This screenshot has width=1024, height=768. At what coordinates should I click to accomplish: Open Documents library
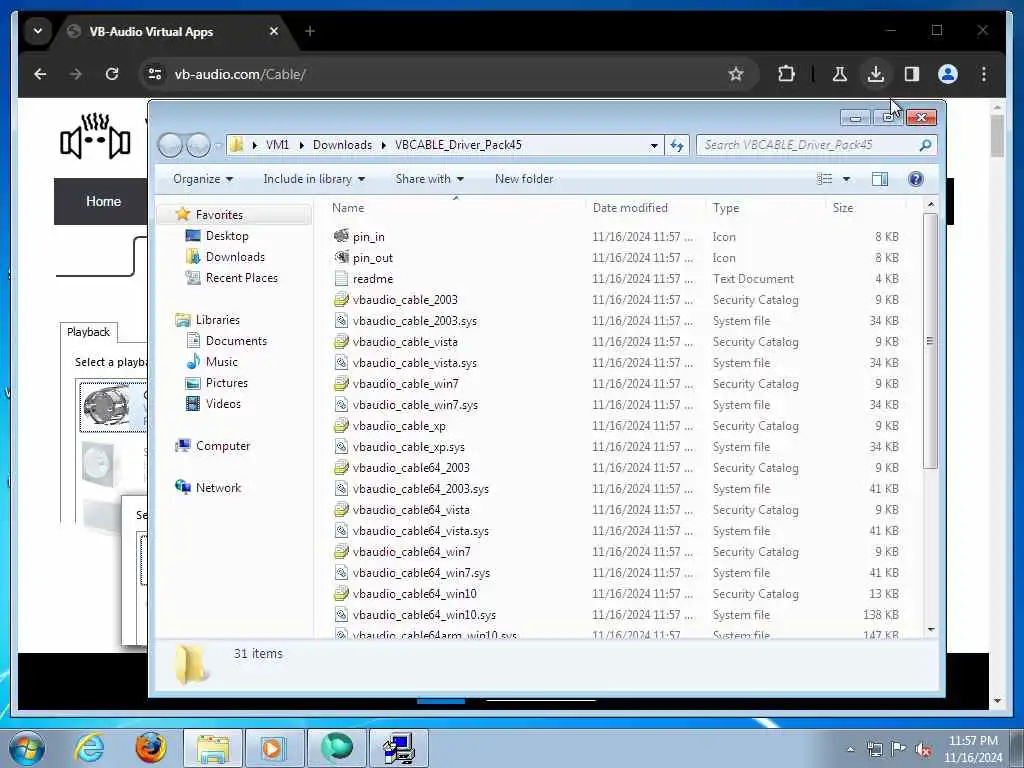tap(236, 341)
